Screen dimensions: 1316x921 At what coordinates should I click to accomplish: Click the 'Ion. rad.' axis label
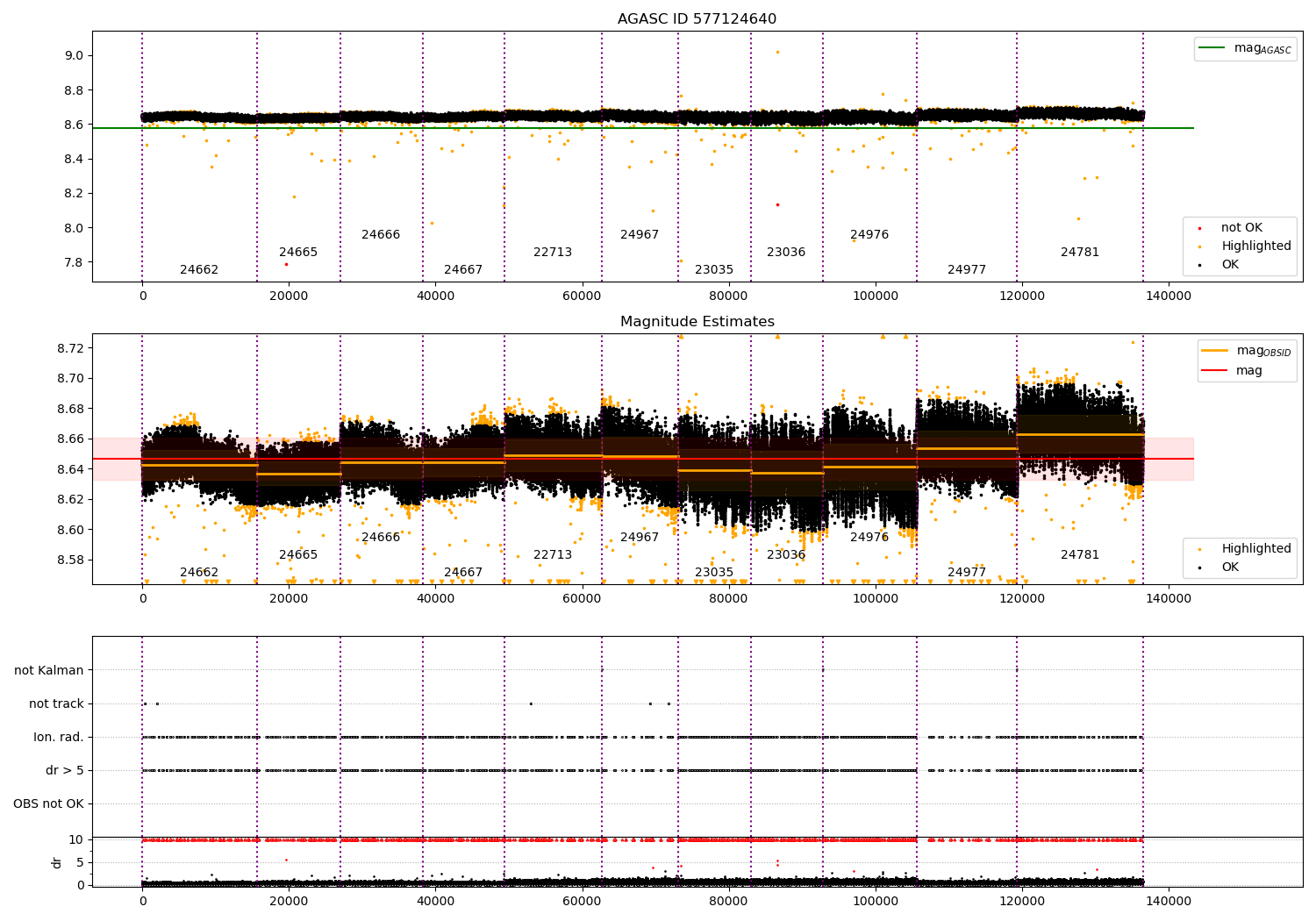click(59, 738)
